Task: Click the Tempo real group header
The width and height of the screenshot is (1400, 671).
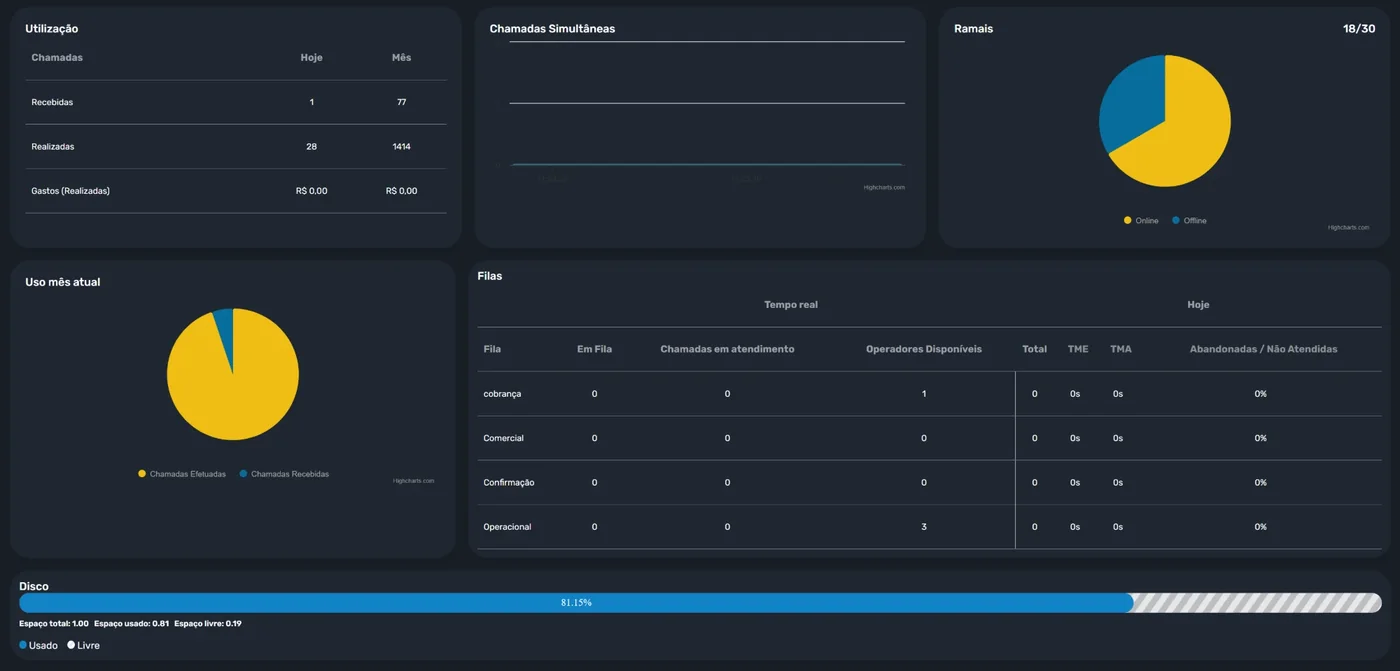Action: click(x=791, y=305)
